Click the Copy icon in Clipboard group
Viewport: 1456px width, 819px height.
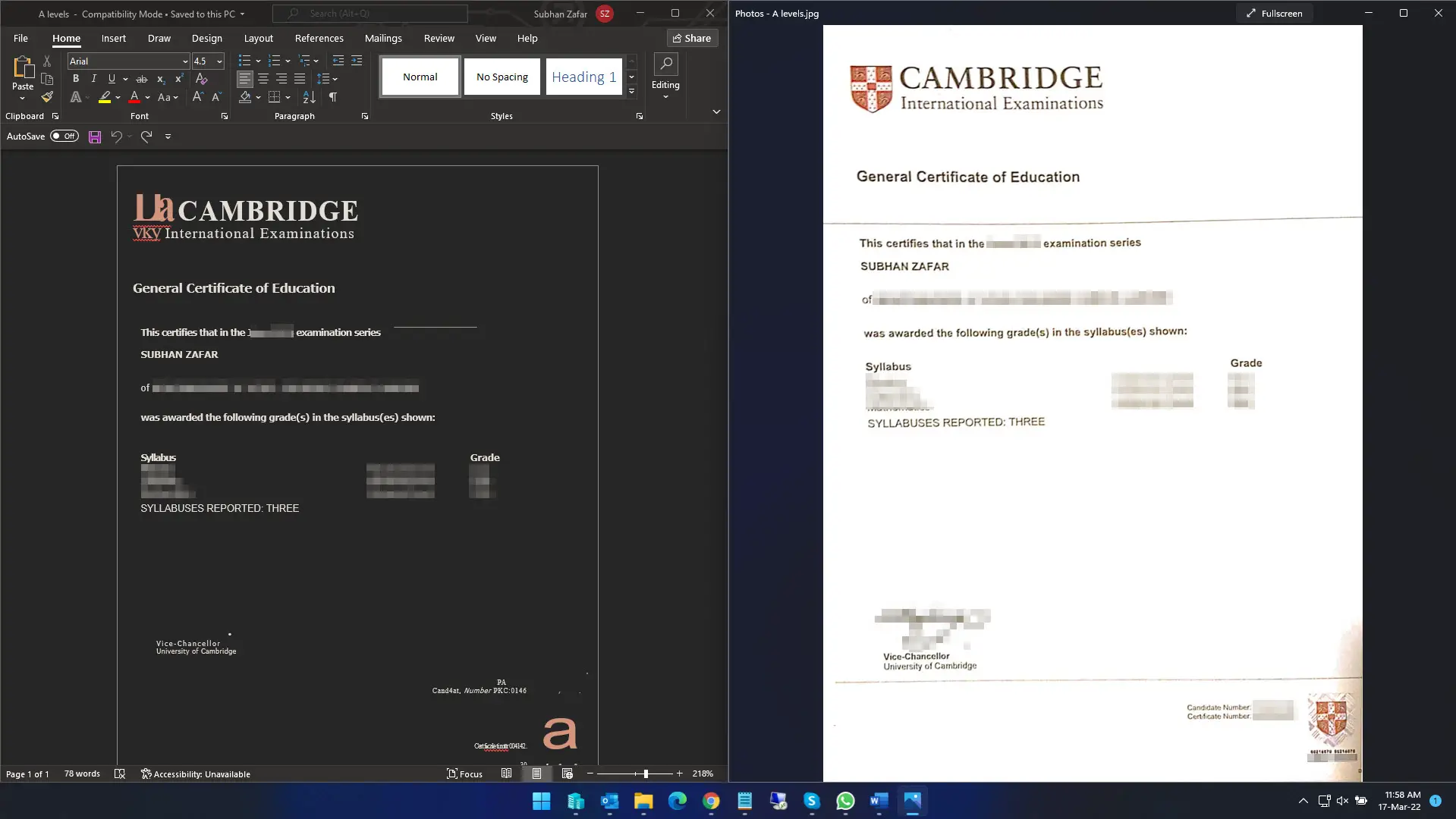[47, 79]
